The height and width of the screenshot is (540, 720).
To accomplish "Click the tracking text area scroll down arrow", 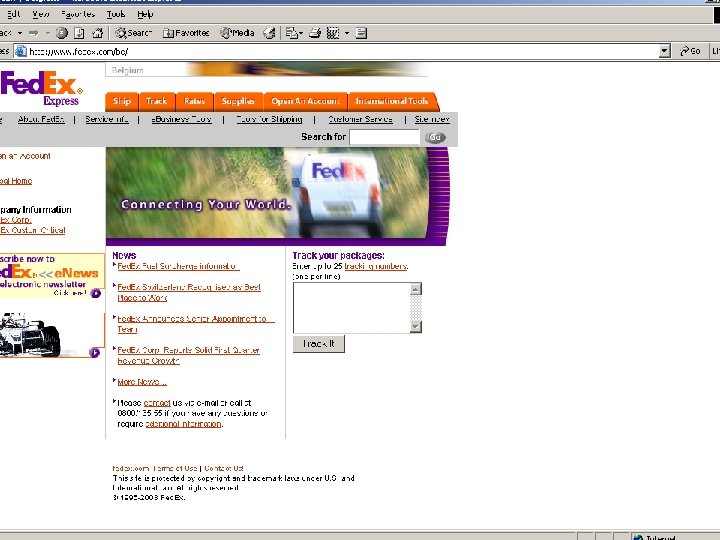I will tap(416, 326).
